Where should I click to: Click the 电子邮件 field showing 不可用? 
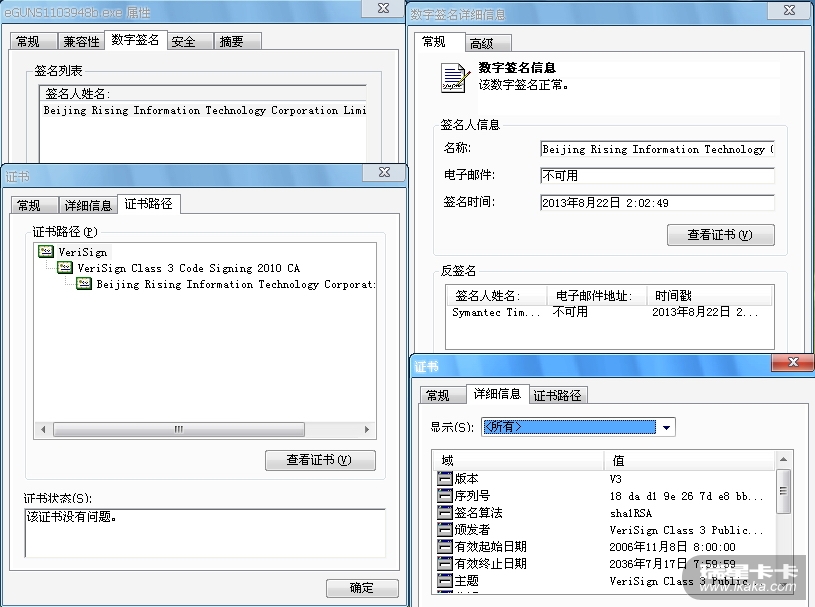(x=658, y=176)
